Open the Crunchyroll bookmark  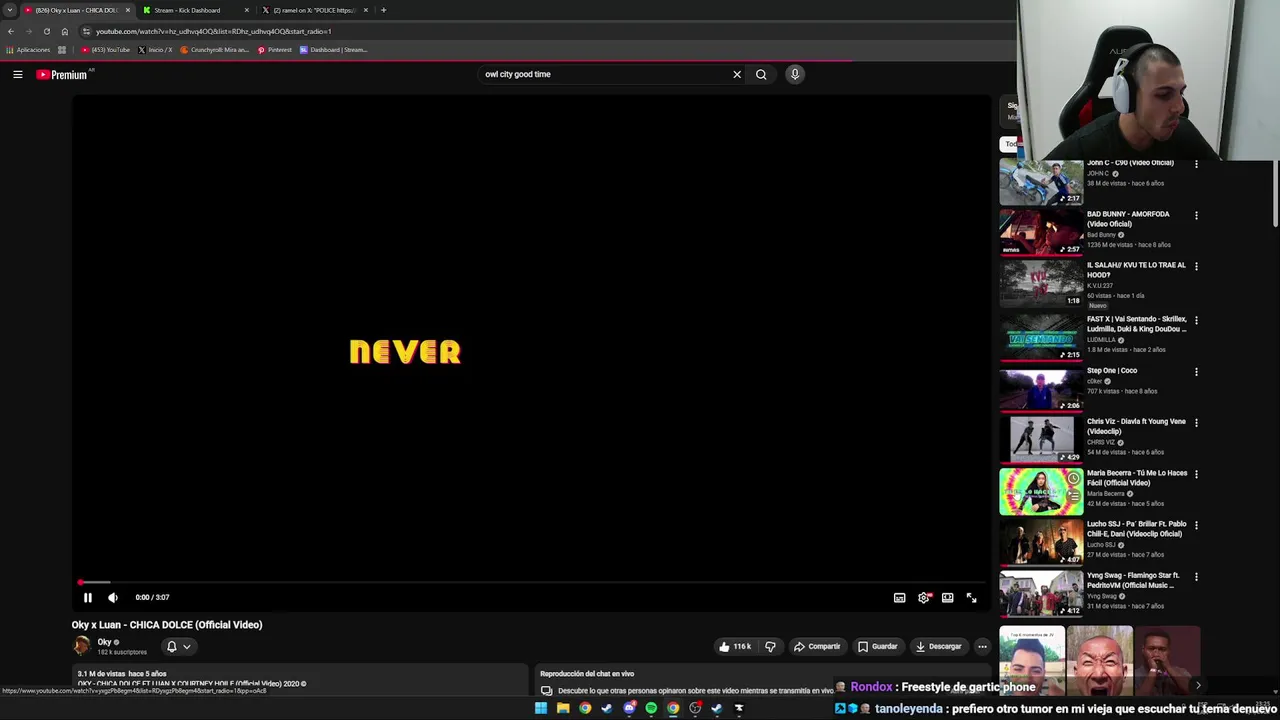pos(214,50)
